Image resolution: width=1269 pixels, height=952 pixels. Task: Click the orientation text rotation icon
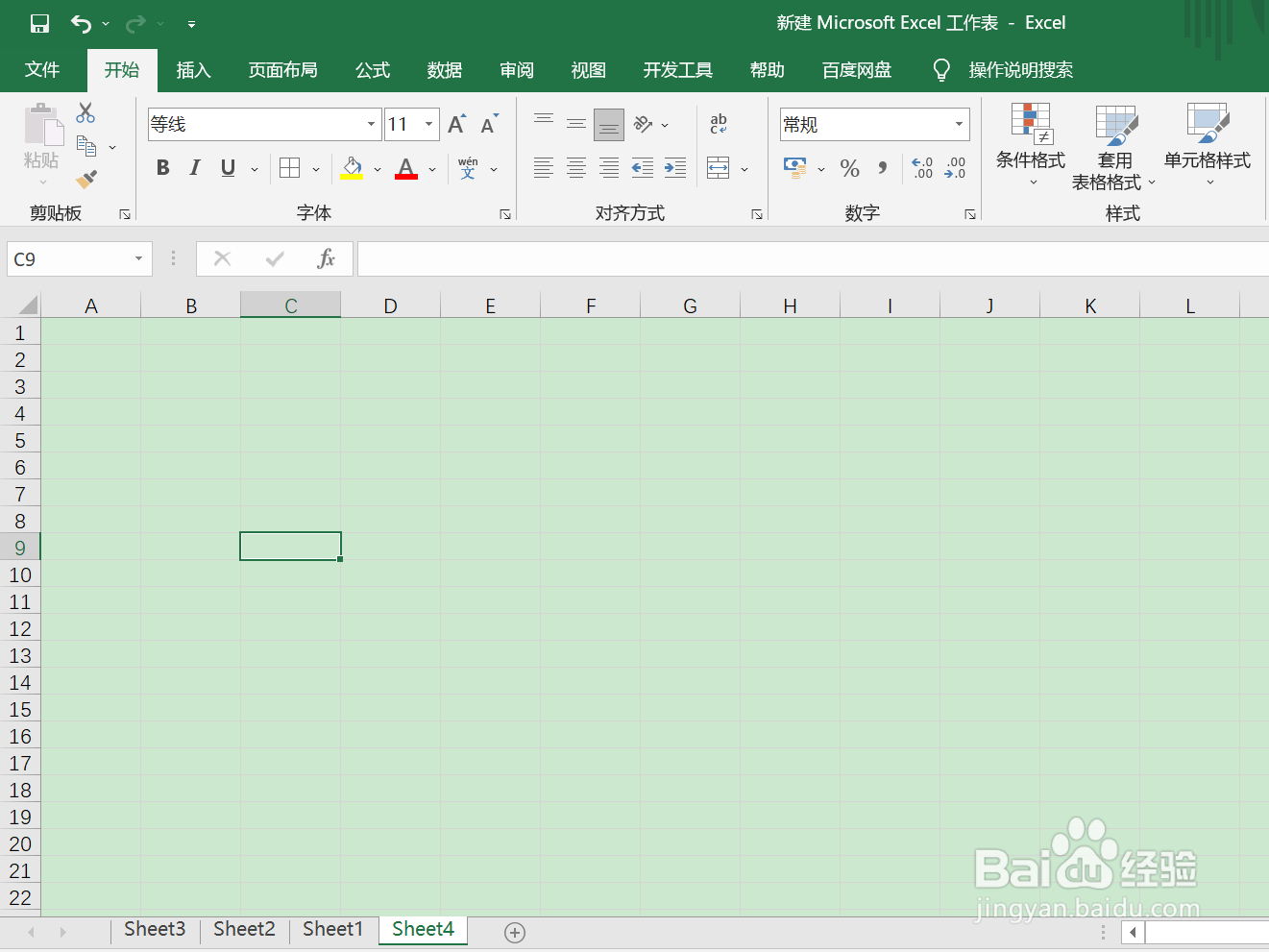click(x=644, y=124)
